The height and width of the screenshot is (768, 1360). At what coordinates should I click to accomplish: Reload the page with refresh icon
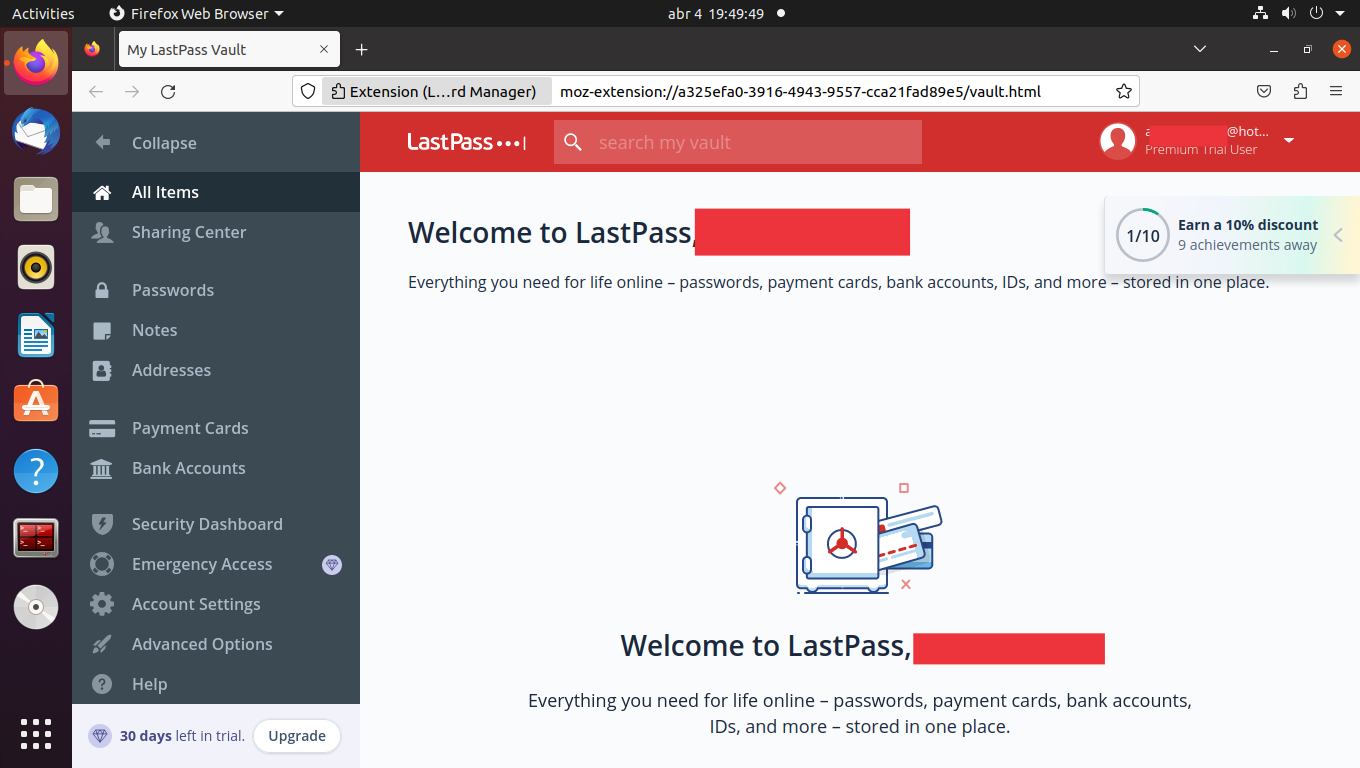pos(168,91)
